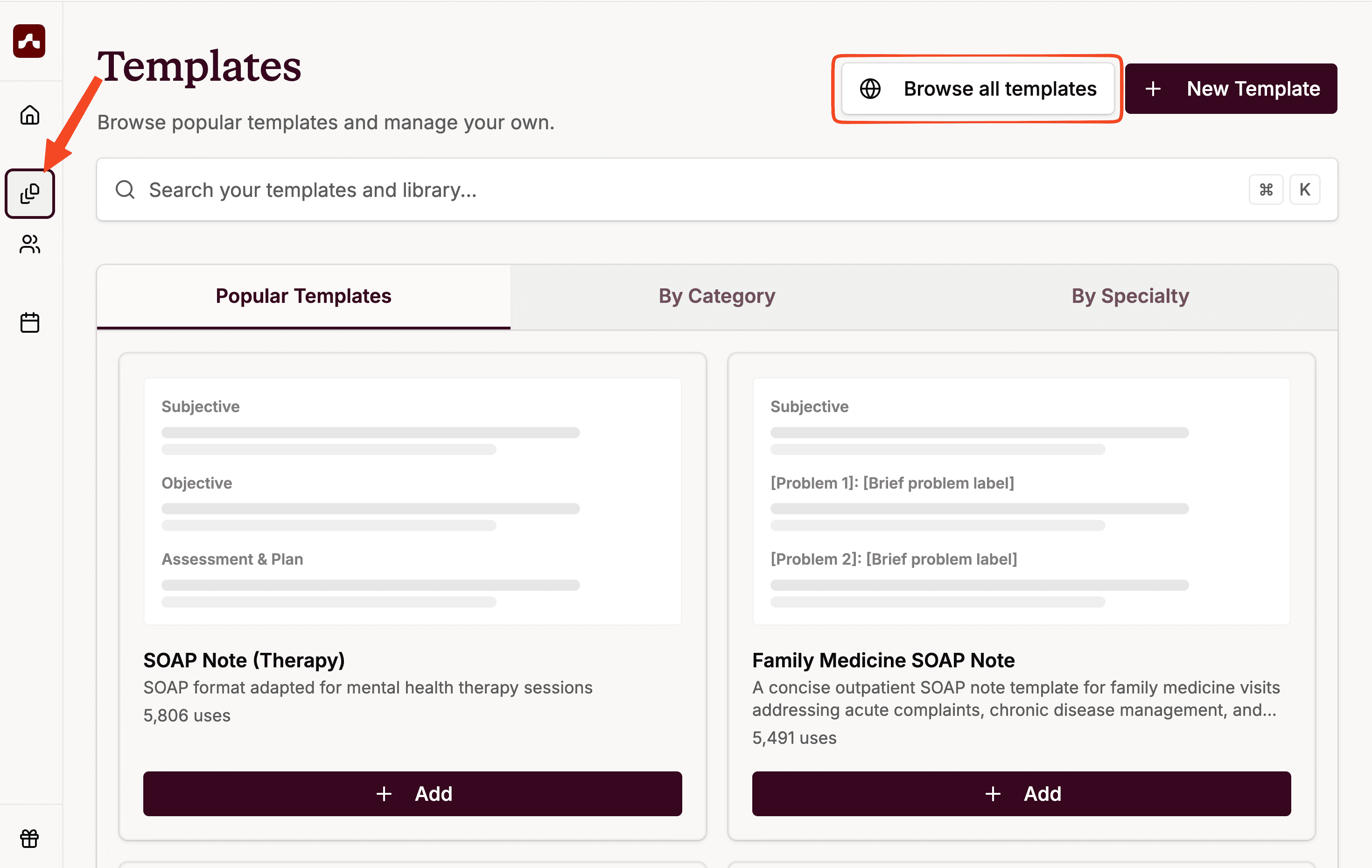Open the Templates sidebar icon

(x=29, y=194)
